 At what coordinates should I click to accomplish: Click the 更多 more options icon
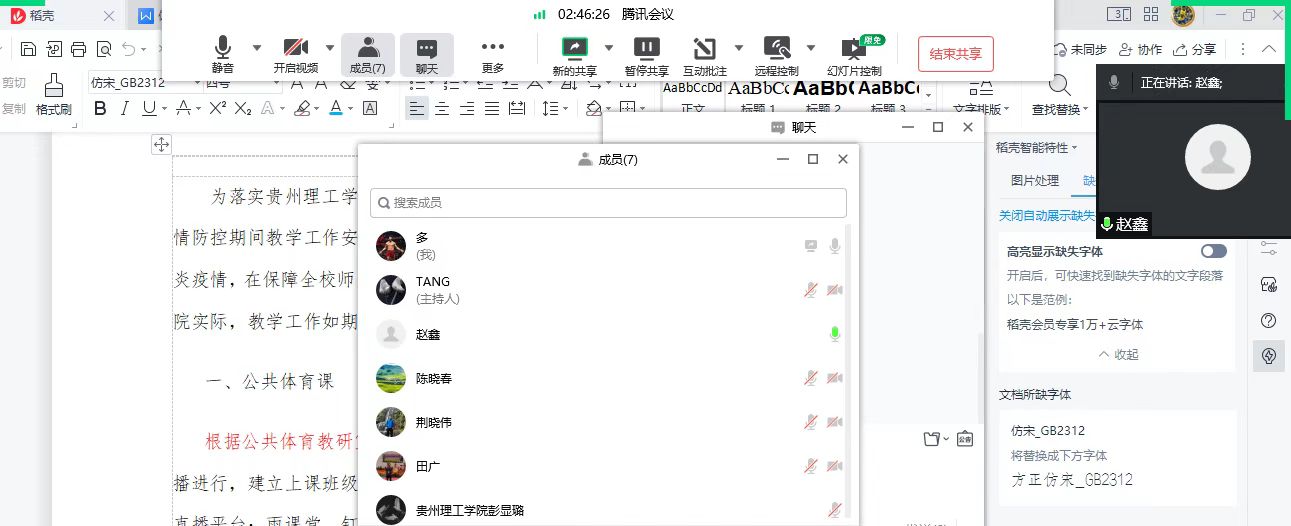[492, 54]
